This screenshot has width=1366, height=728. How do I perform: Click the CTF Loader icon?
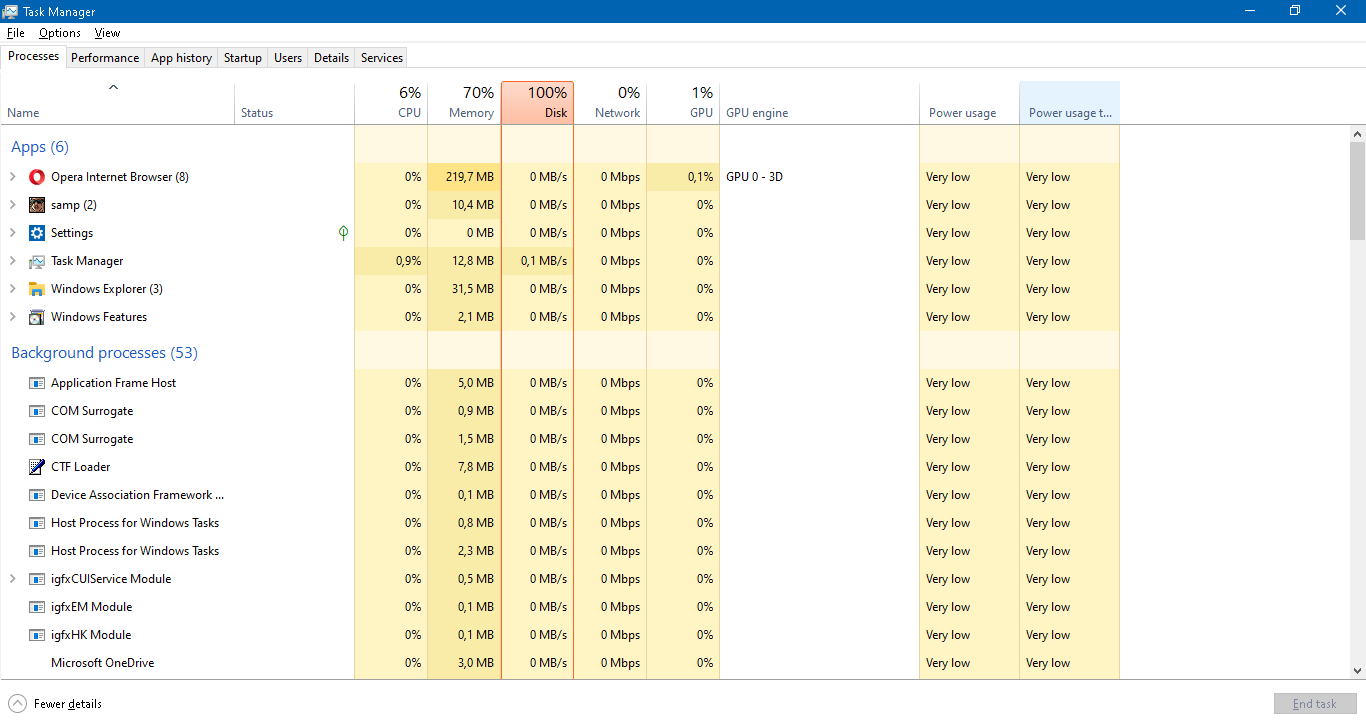click(37, 467)
